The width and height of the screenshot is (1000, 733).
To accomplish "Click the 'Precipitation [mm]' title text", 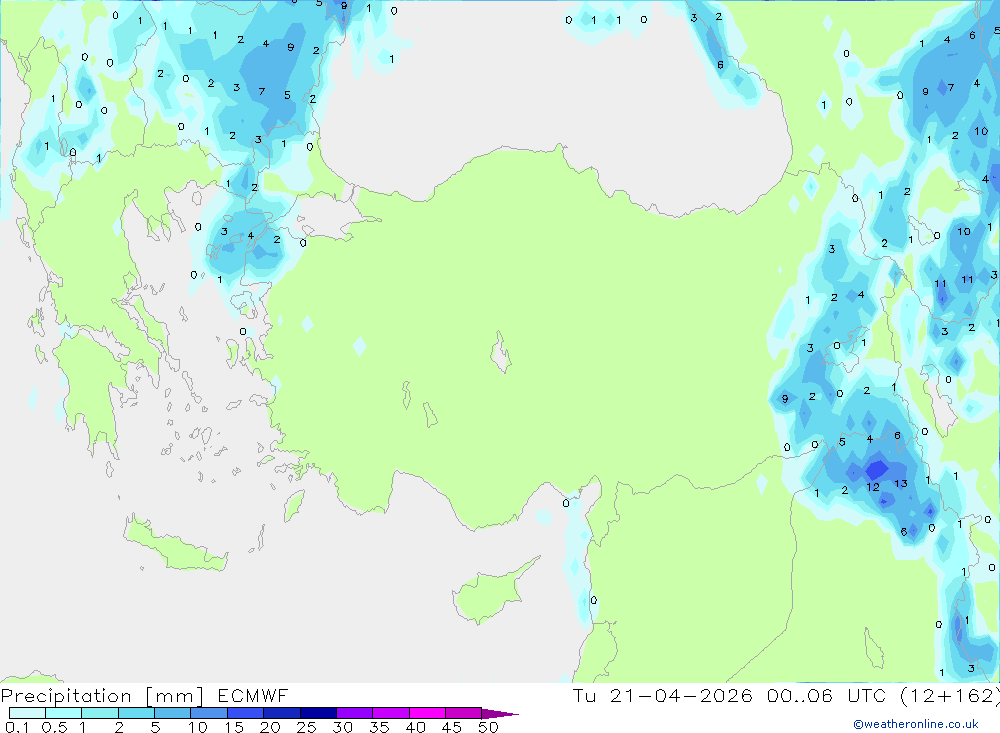I will coord(102,696).
